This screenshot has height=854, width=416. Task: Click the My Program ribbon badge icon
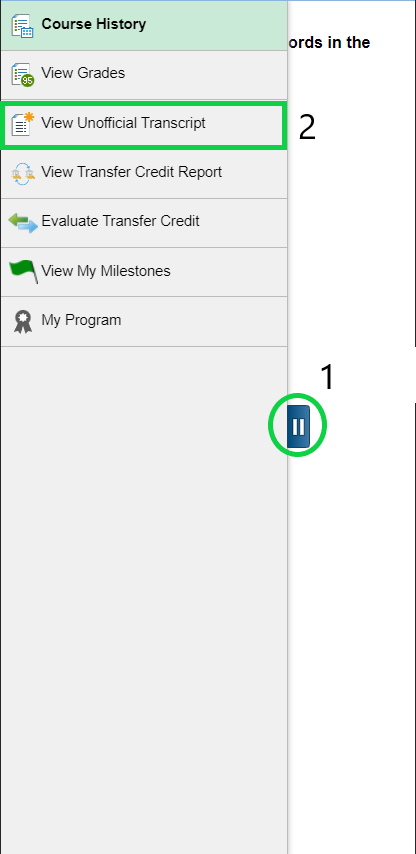click(23, 321)
